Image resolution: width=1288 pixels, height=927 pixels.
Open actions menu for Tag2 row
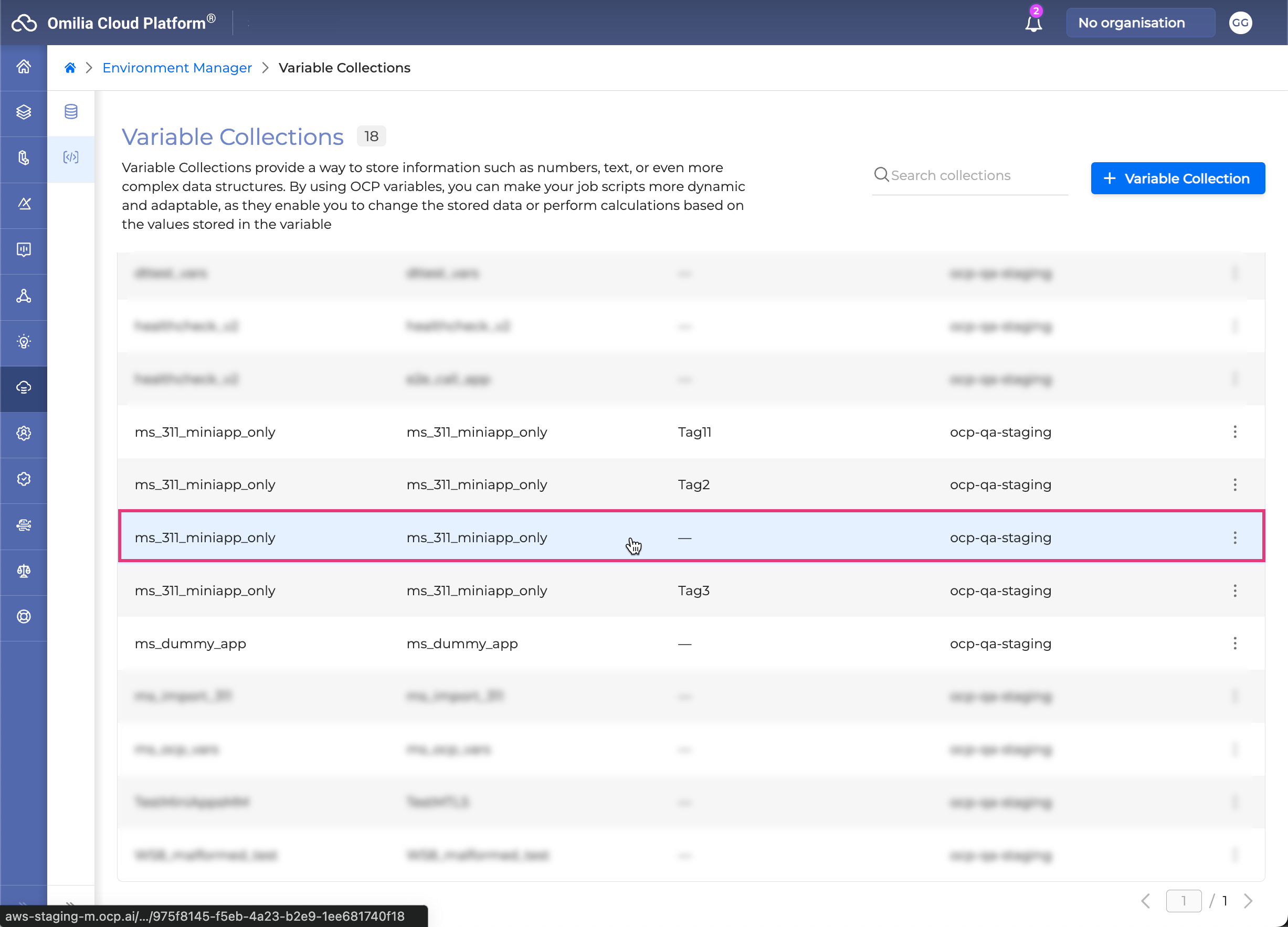coord(1234,484)
